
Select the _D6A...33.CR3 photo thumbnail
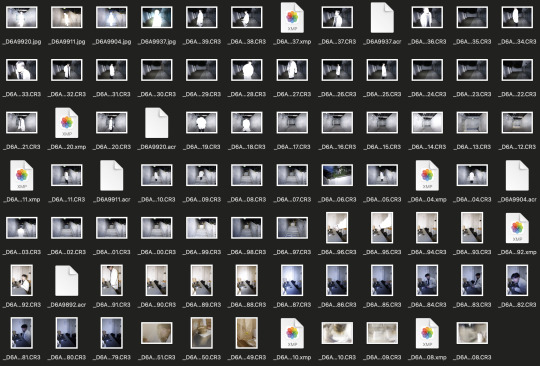pos(21,70)
